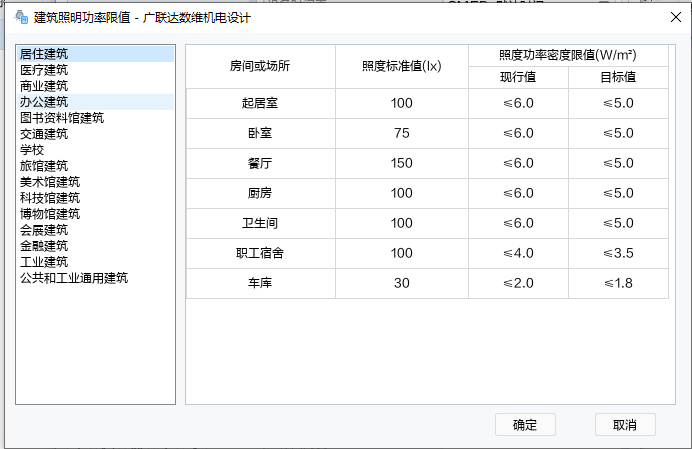692x449 pixels.
Task: Click 起居室 illuminance value 100
Action: [x=402, y=103]
